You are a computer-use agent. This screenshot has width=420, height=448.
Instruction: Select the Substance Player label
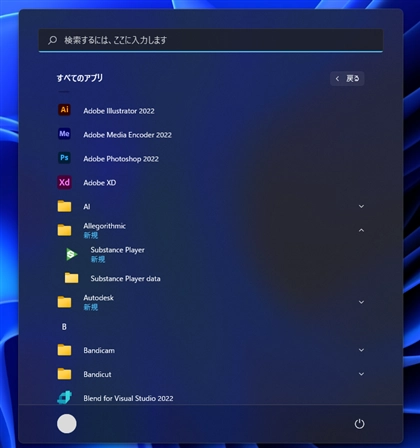pyautogui.click(x=117, y=250)
